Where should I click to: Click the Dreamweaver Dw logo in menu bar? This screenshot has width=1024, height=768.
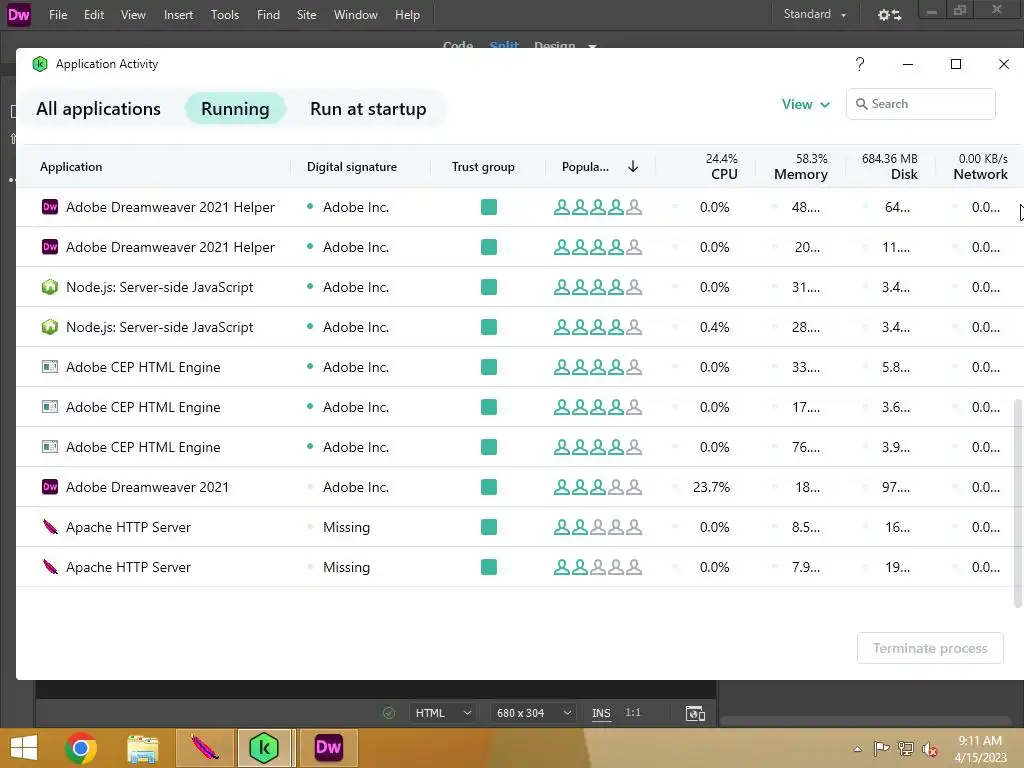18,14
